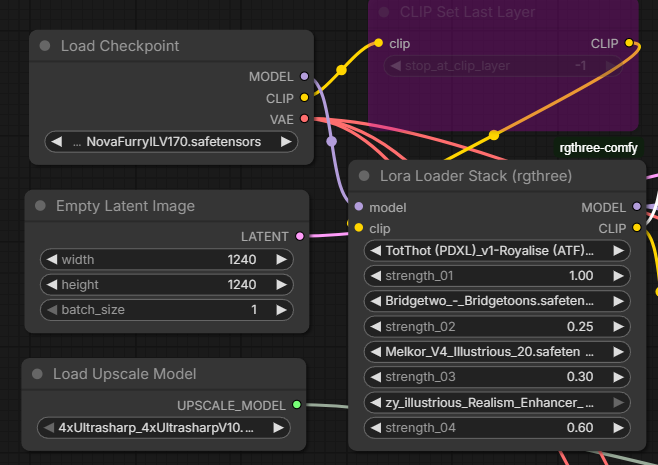Click the red VAE output socket
658x465 pixels.
pyautogui.click(x=304, y=119)
